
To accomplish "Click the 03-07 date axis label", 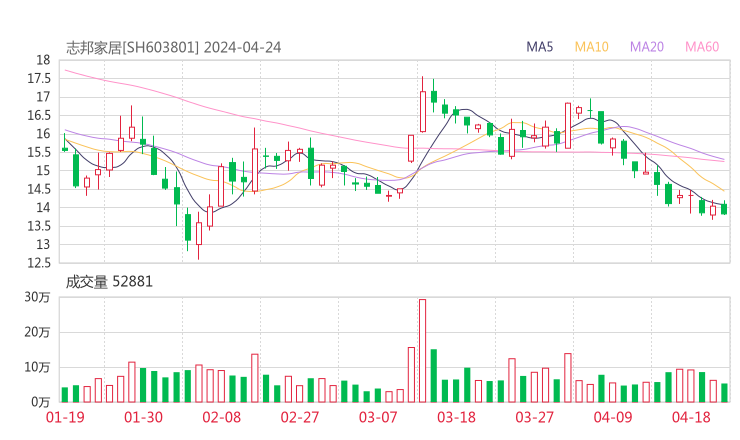I will 378,417.
